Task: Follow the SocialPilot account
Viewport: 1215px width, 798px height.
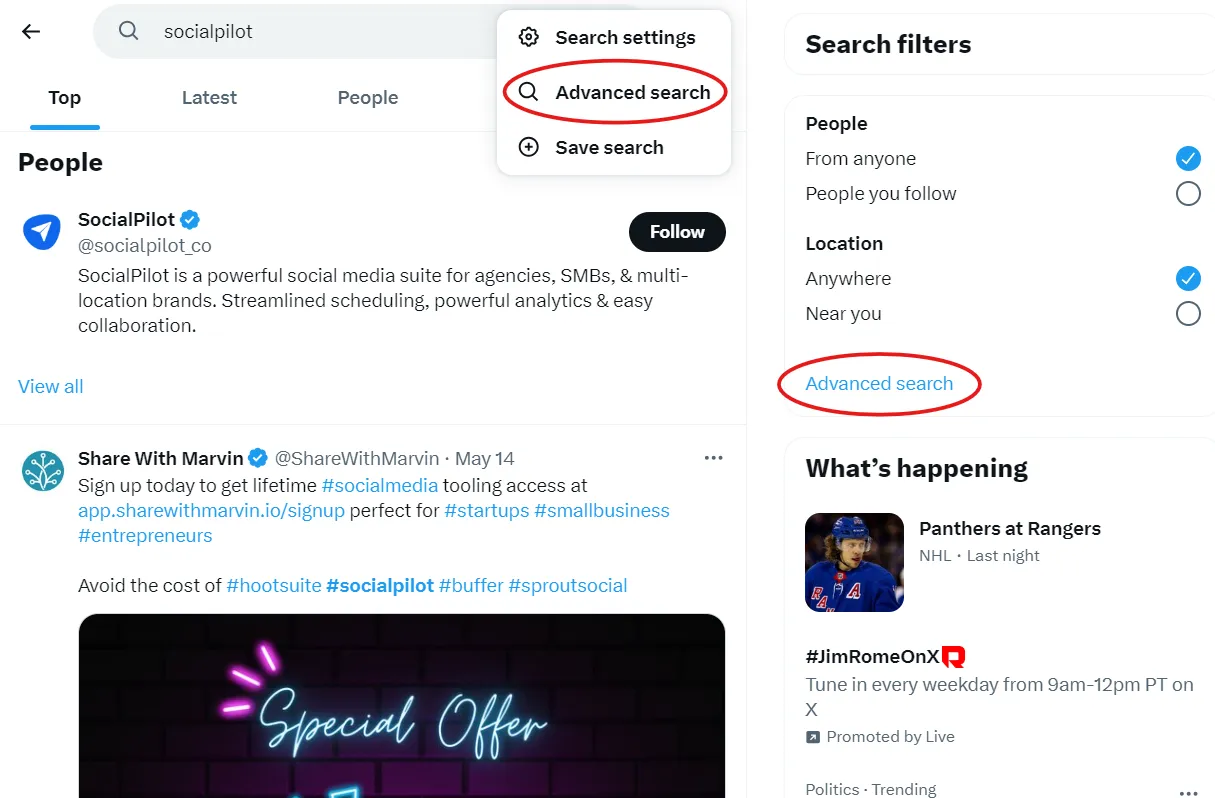Action: pyautogui.click(x=677, y=231)
